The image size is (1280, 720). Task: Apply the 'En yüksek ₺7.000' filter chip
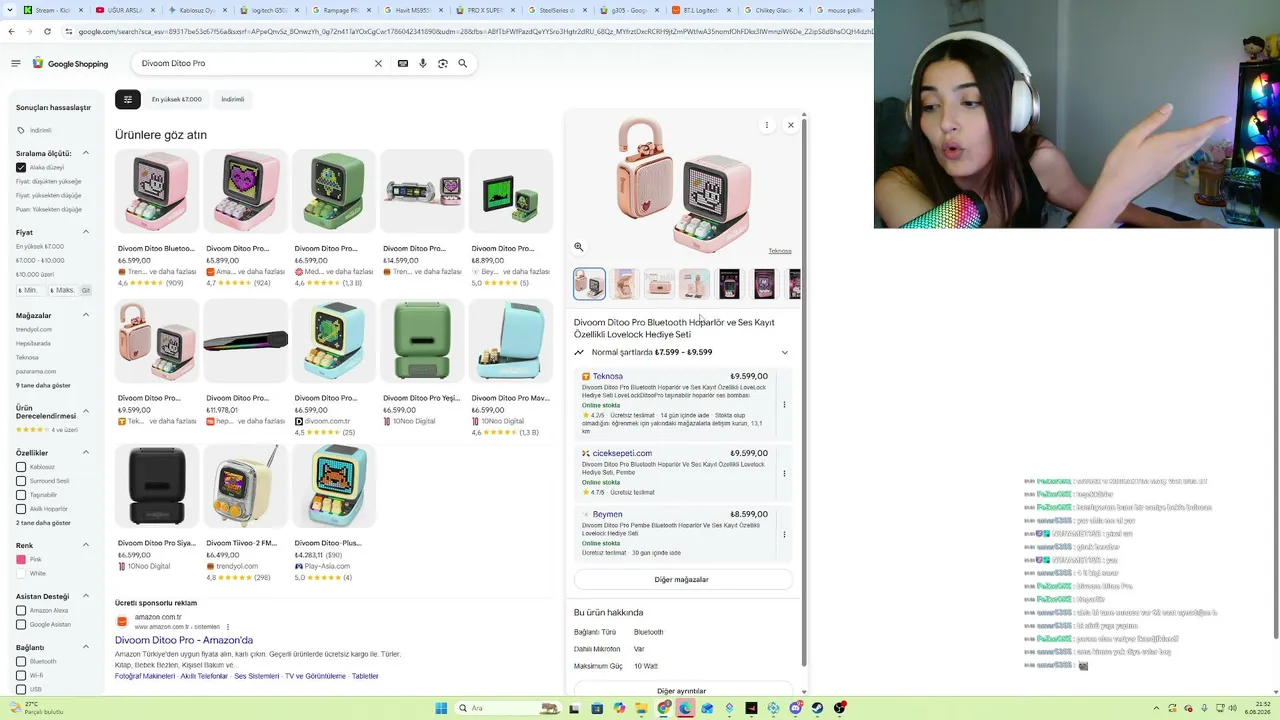click(x=177, y=99)
